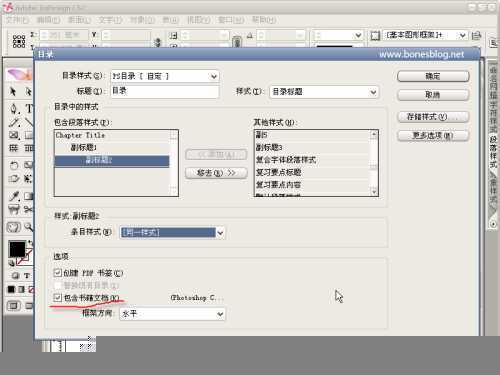Click up arrow of 其他样式 scrollbar
500x375 pixels.
coord(374,134)
